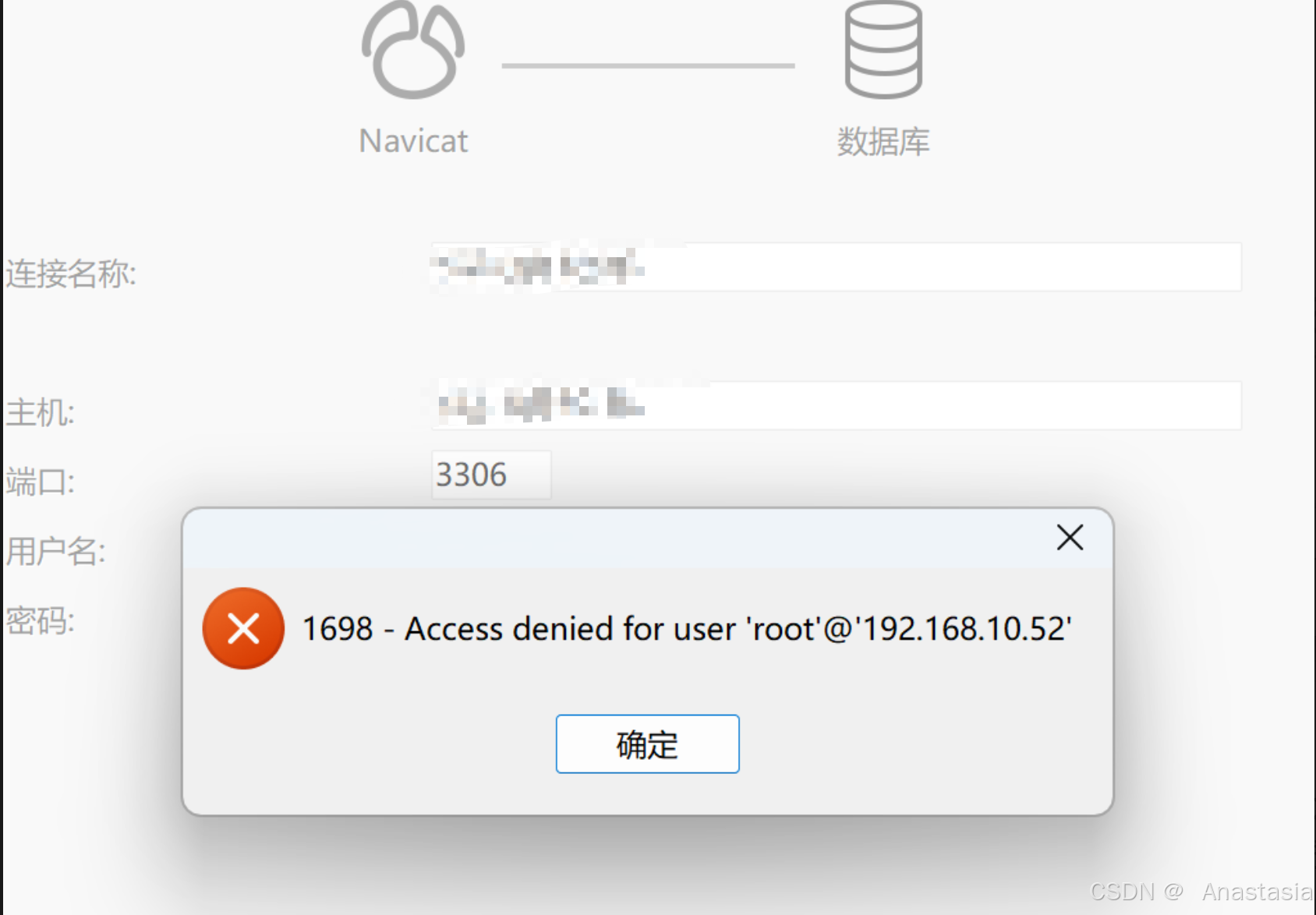1316x915 pixels.
Task: Click the database cylinder icon
Action: 883,50
